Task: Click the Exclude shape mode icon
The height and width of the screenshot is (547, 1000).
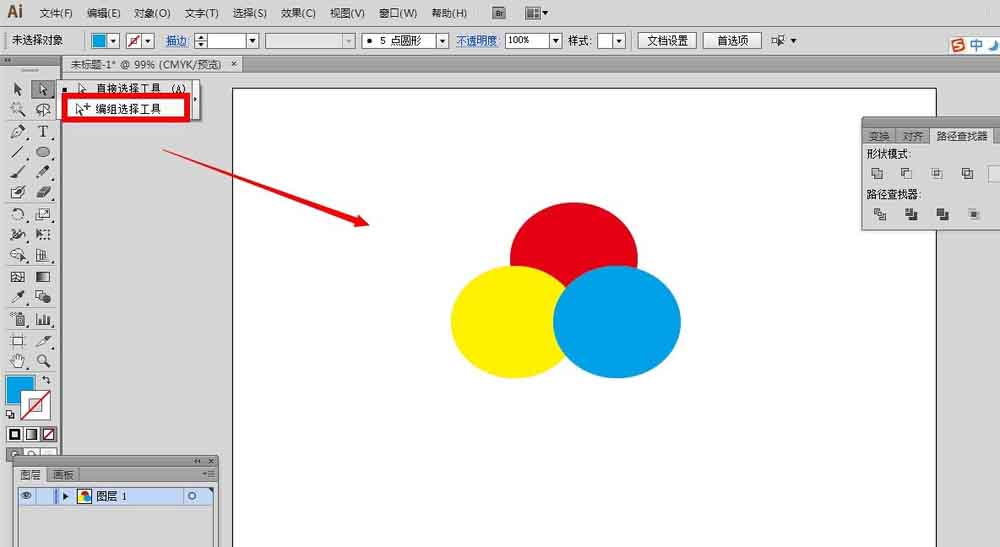Action: tap(967, 173)
